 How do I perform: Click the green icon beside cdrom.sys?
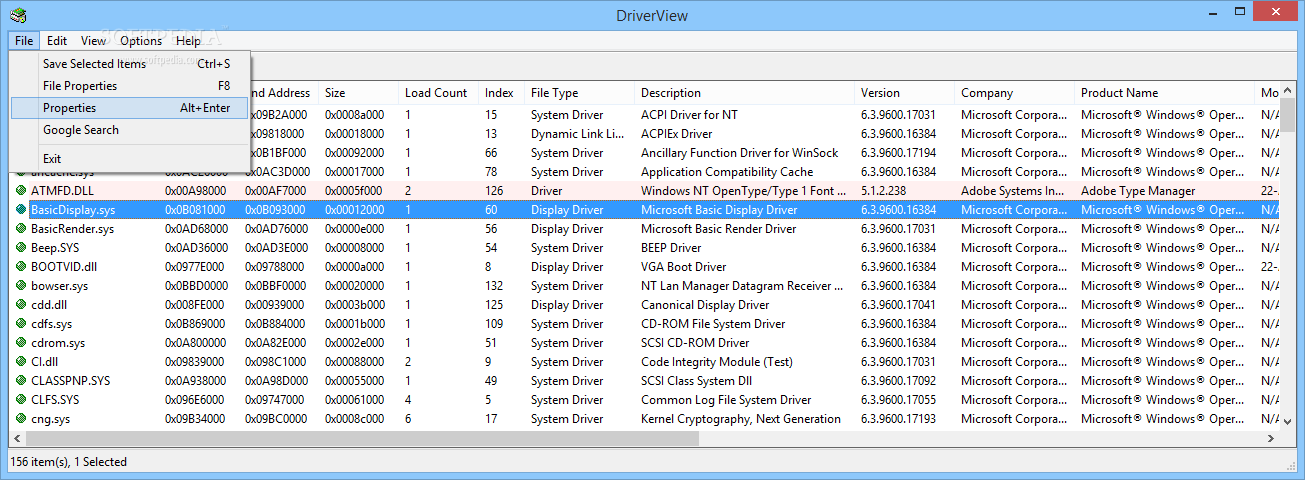(21, 343)
